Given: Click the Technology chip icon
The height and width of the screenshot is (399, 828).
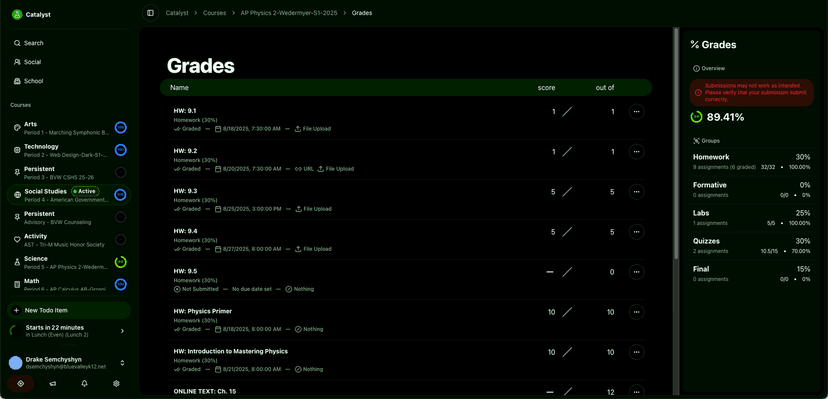Looking at the screenshot, I should tap(17, 150).
